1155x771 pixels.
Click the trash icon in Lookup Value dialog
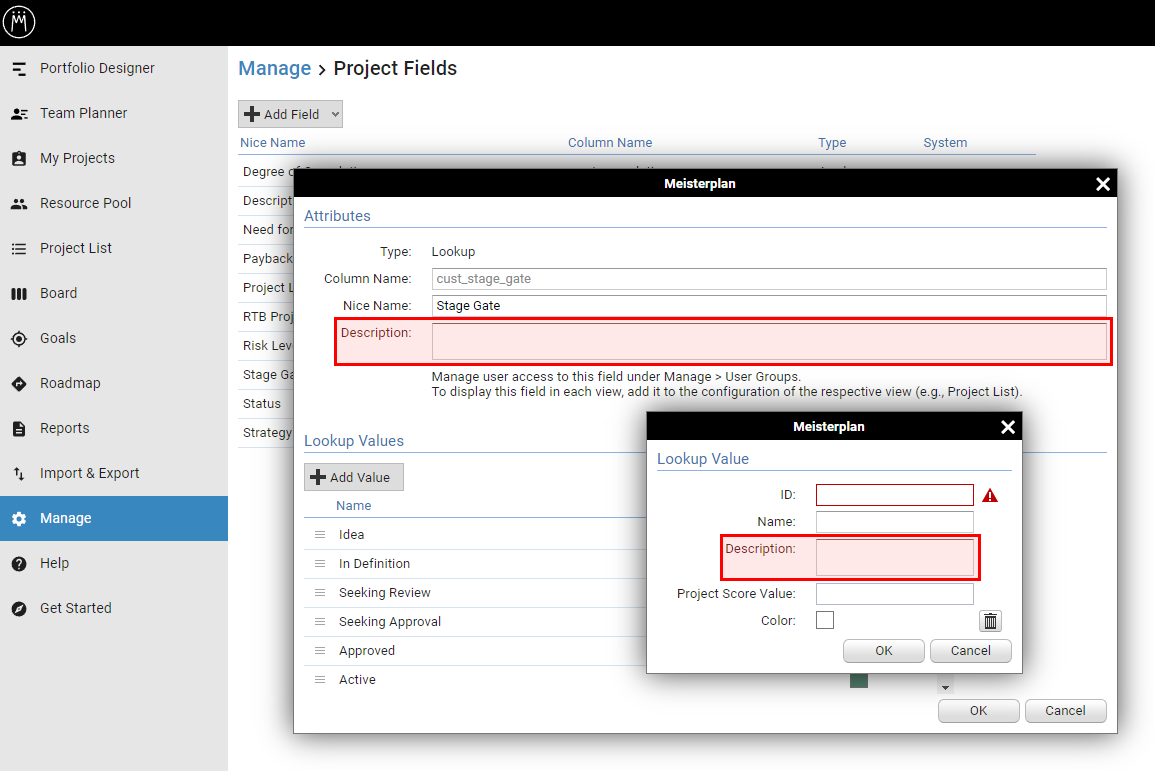tap(990, 621)
